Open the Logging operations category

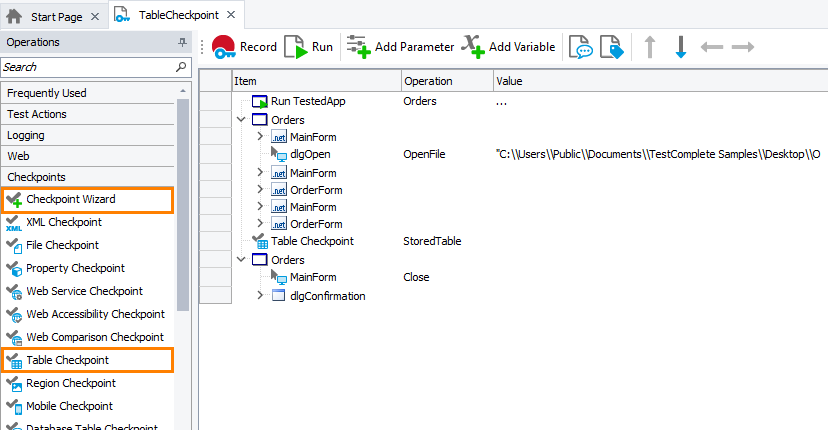click(26, 135)
